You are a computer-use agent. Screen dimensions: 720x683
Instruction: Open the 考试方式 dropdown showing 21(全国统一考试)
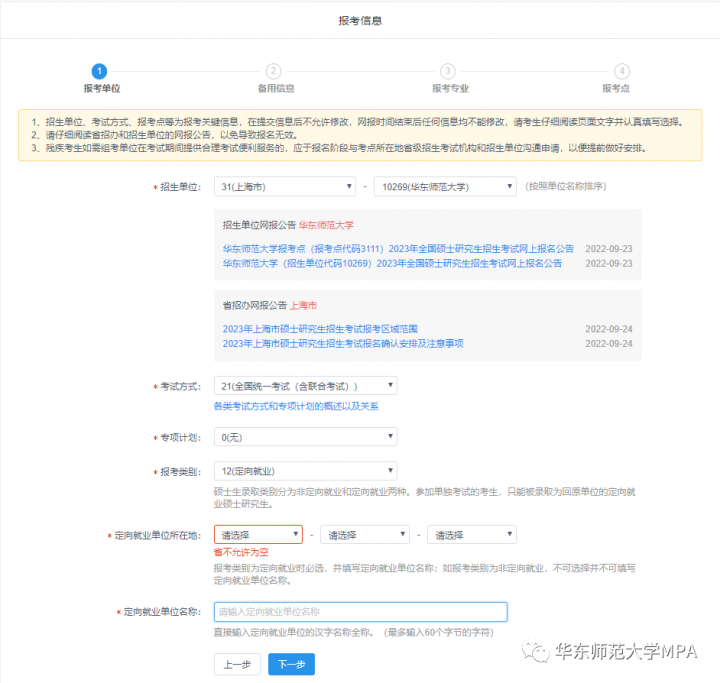pos(305,386)
